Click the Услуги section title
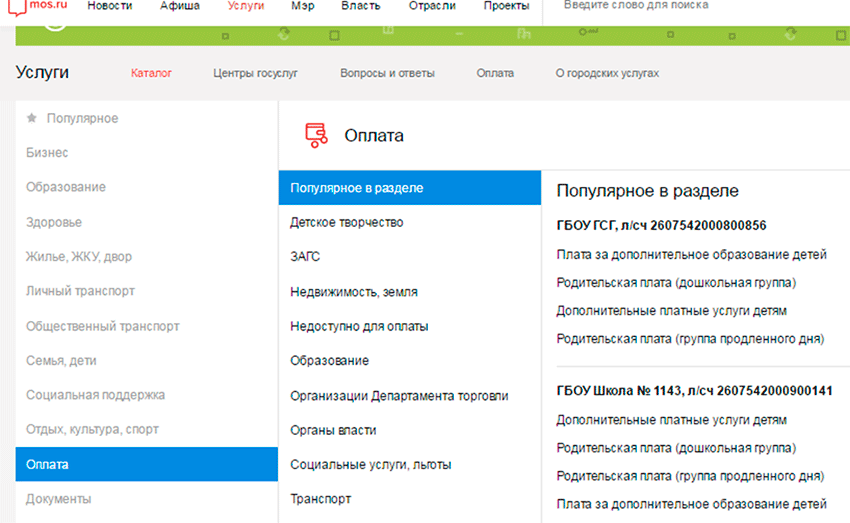 [42, 73]
